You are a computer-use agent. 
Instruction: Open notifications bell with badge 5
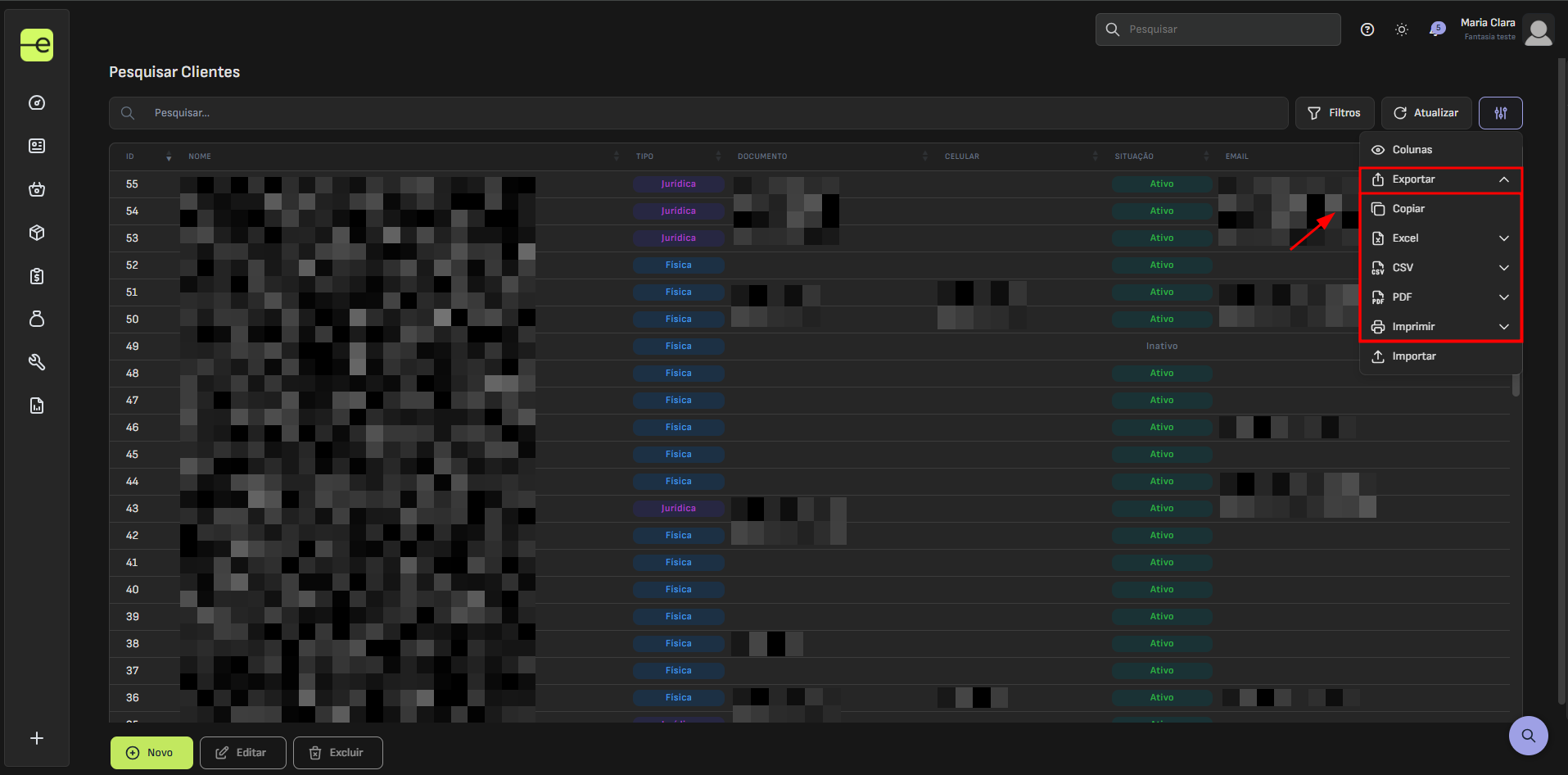(x=1437, y=29)
